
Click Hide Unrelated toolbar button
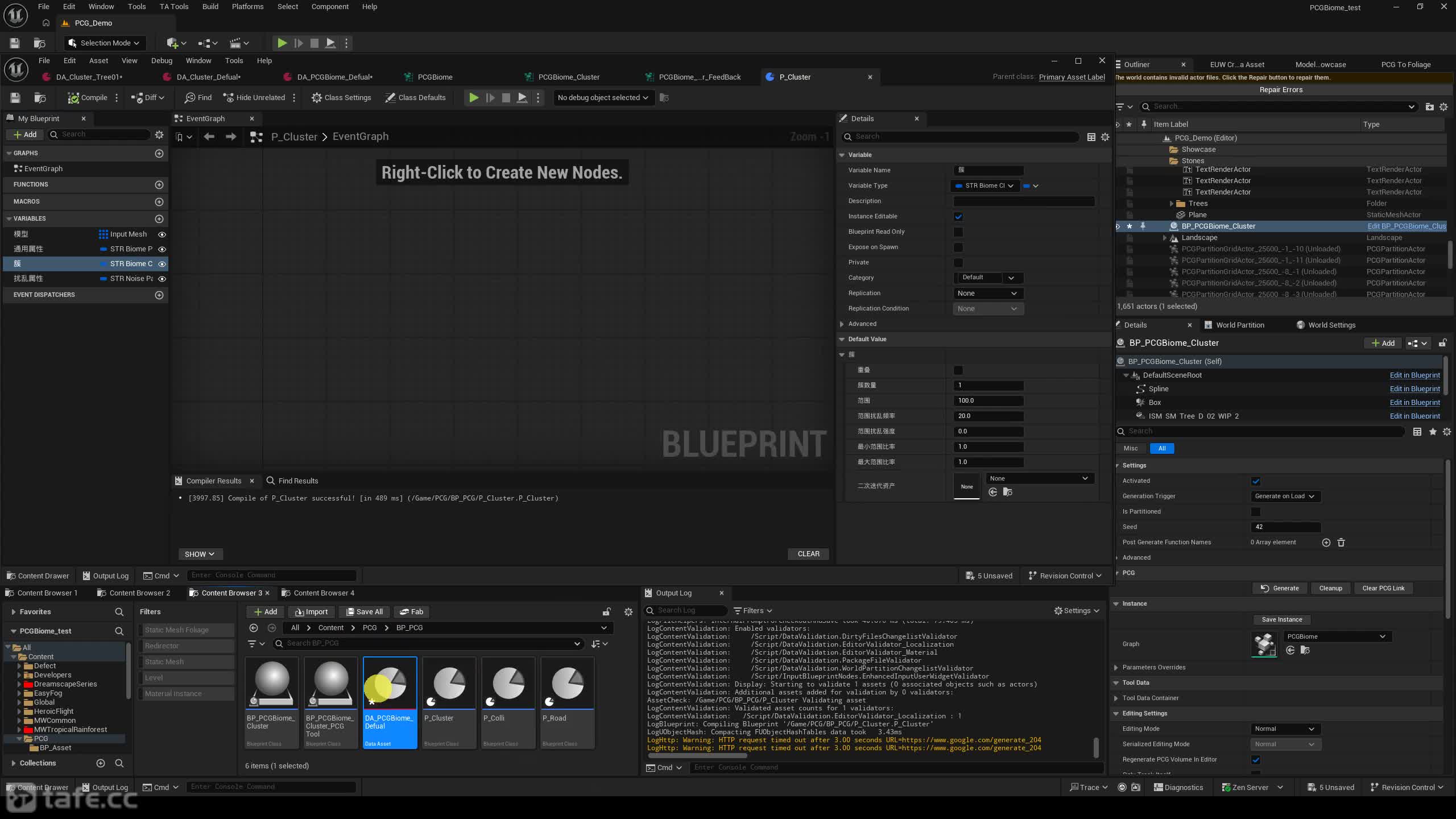click(254, 98)
